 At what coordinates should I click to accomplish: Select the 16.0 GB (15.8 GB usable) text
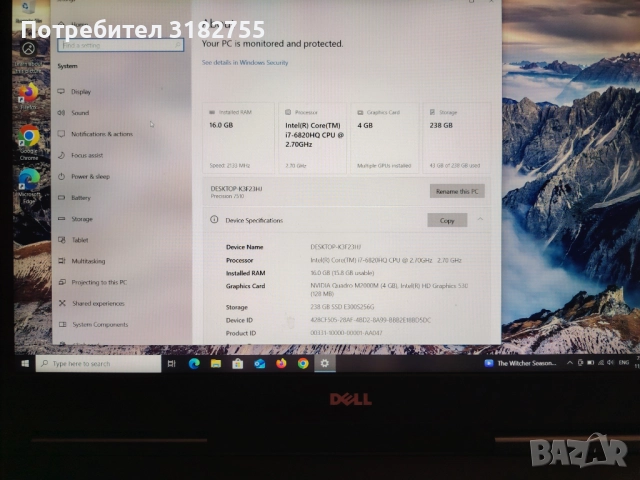pyautogui.click(x=342, y=273)
